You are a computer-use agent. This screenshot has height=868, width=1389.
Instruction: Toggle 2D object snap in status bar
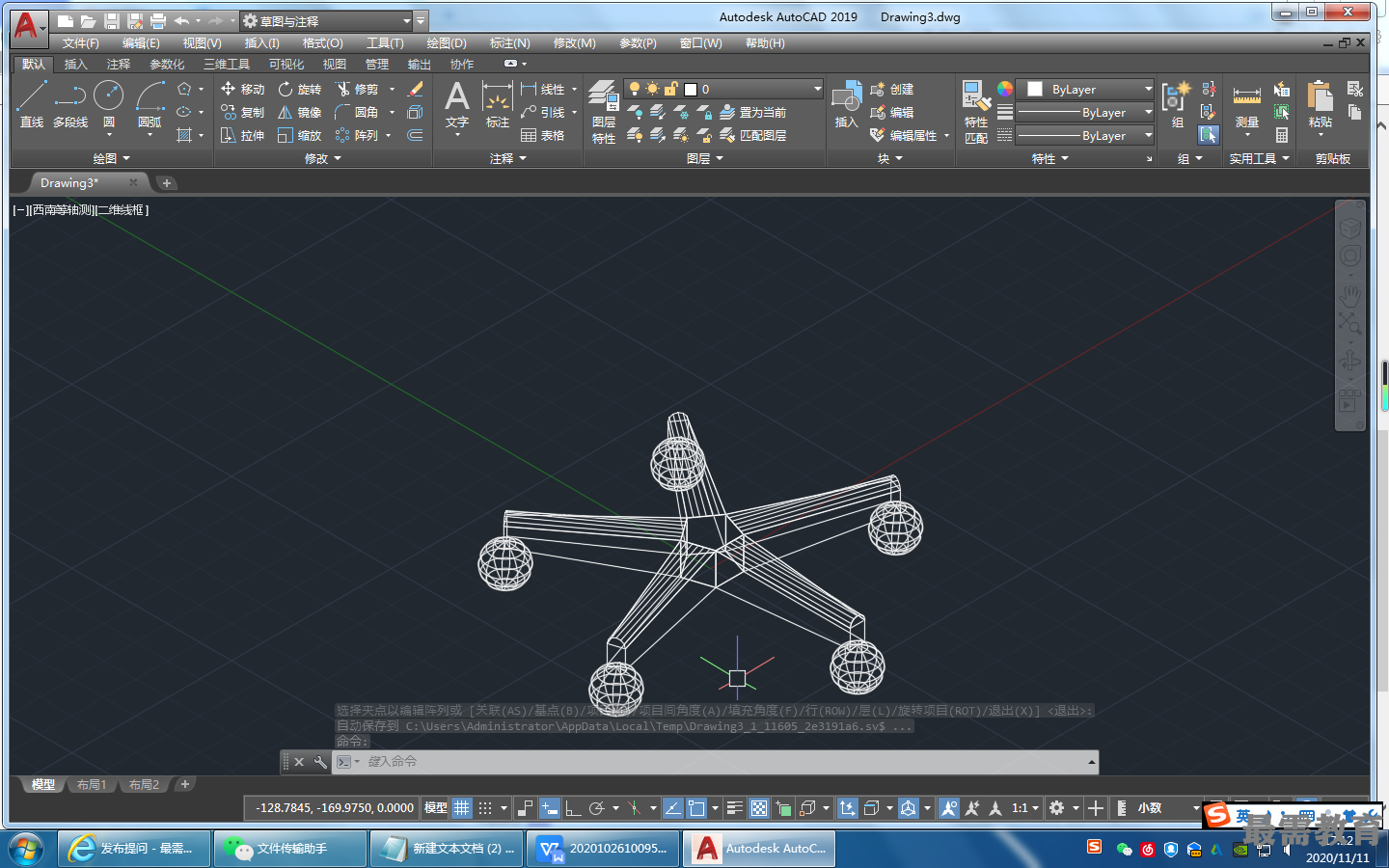pos(696,807)
